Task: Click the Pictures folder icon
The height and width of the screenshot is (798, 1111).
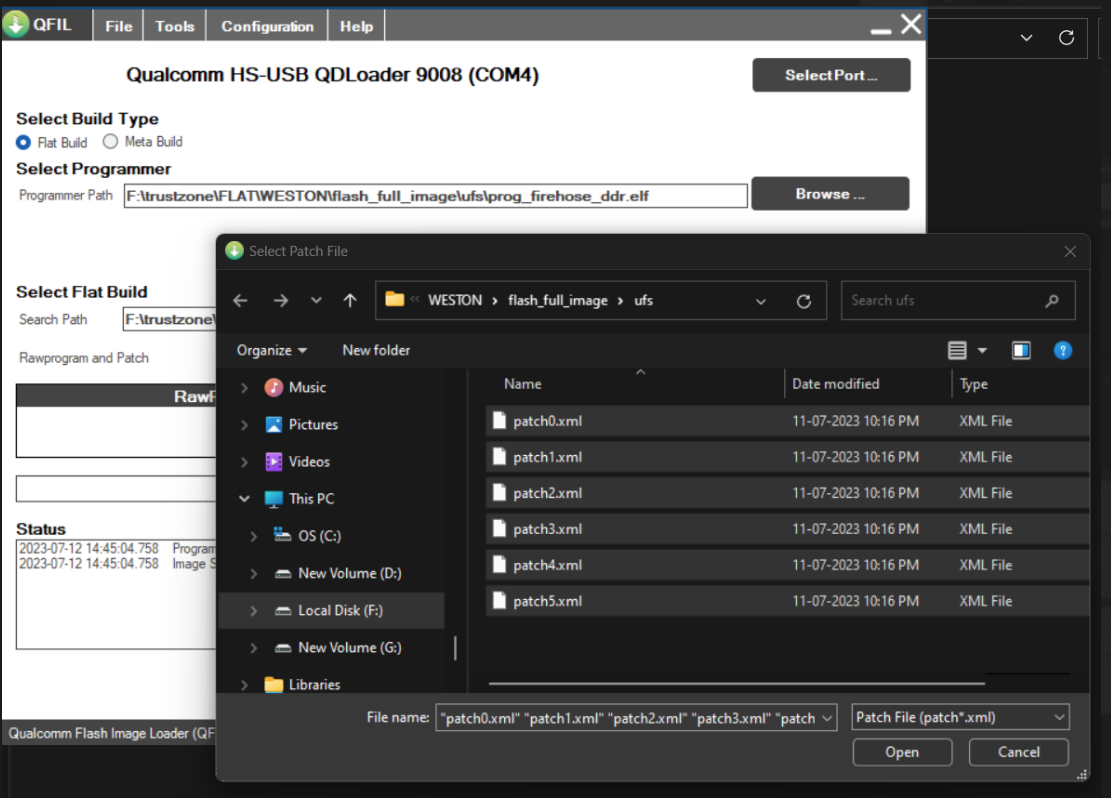Action: tap(273, 425)
